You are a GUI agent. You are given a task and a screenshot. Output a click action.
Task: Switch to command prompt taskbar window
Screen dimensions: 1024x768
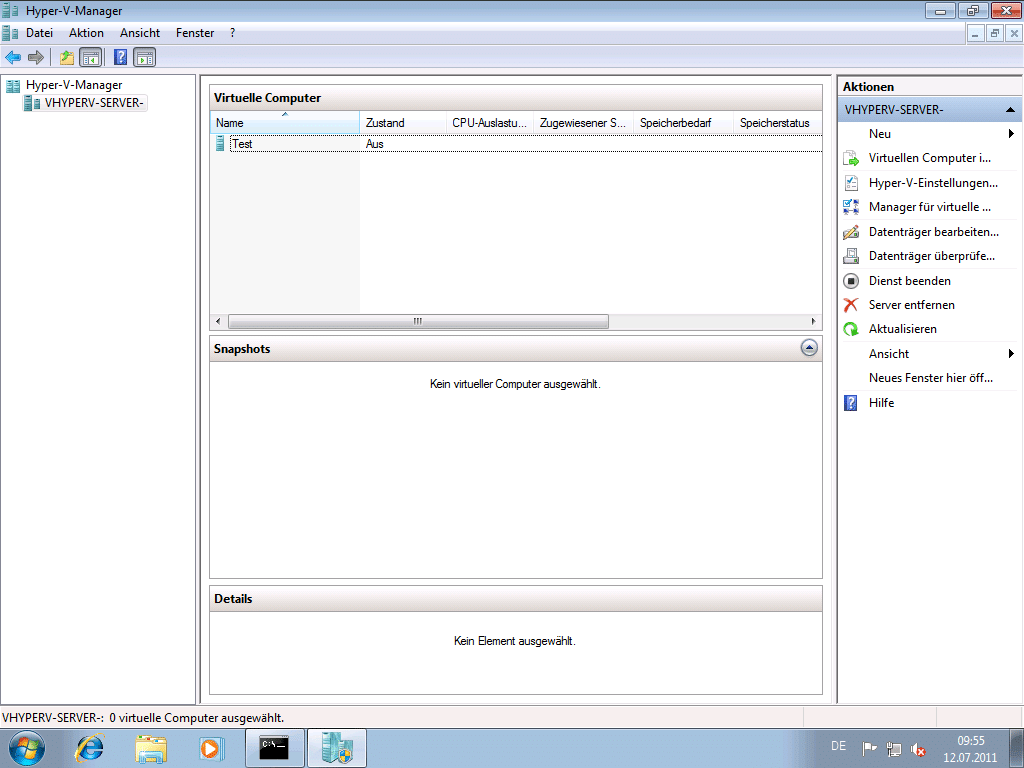(274, 748)
